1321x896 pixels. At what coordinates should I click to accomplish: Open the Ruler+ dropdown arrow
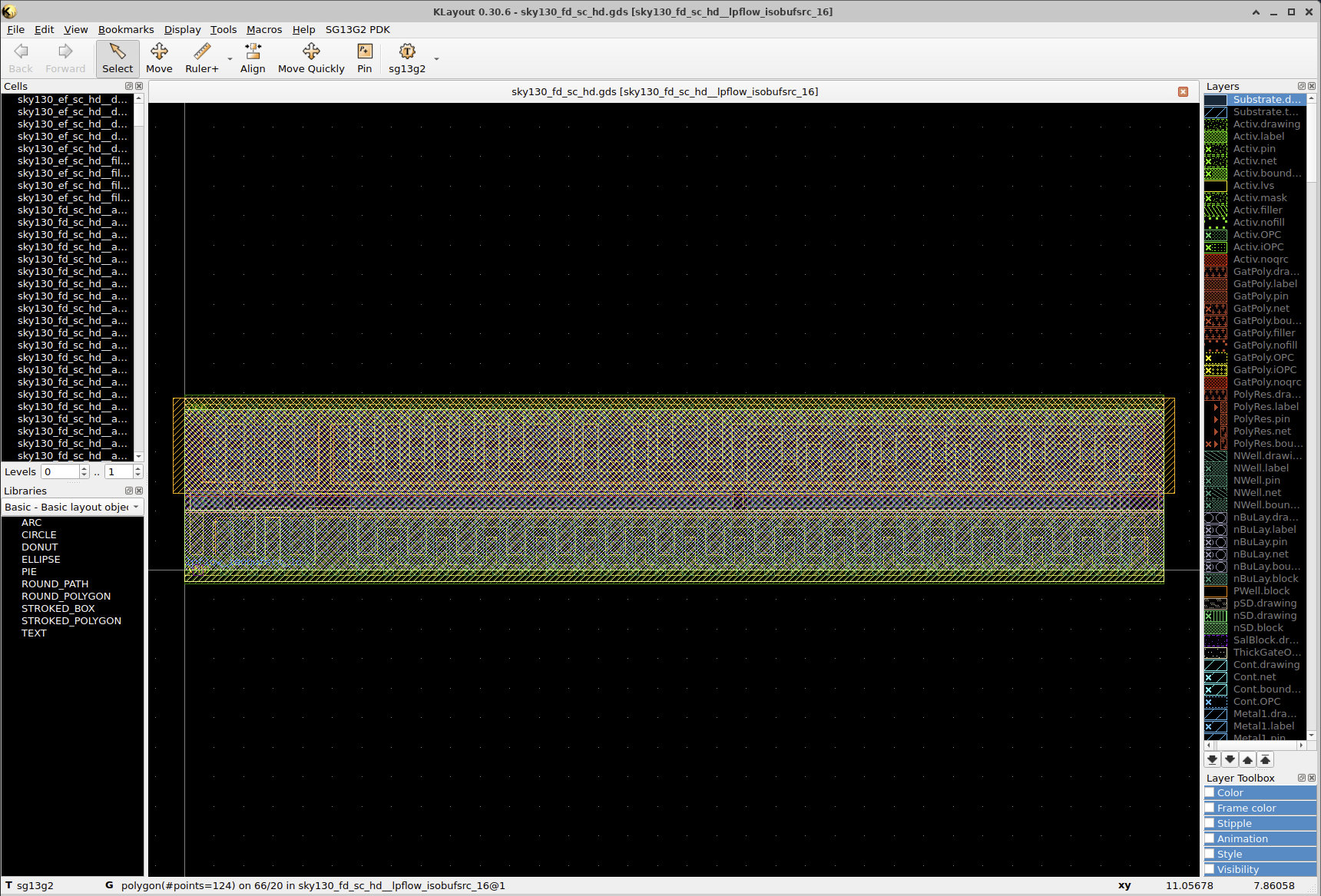pos(230,59)
